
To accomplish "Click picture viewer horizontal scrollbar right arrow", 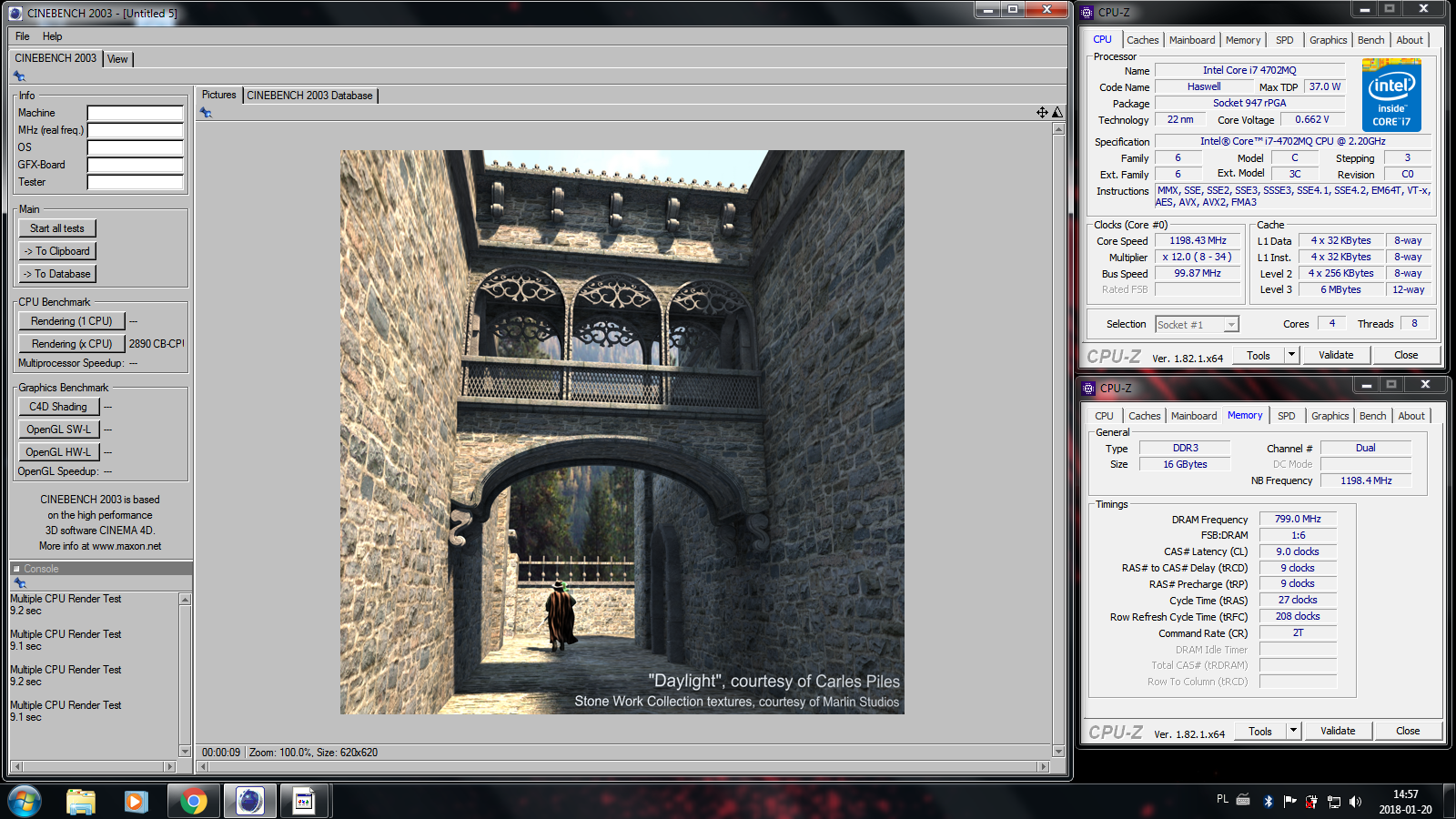I will [1044, 767].
